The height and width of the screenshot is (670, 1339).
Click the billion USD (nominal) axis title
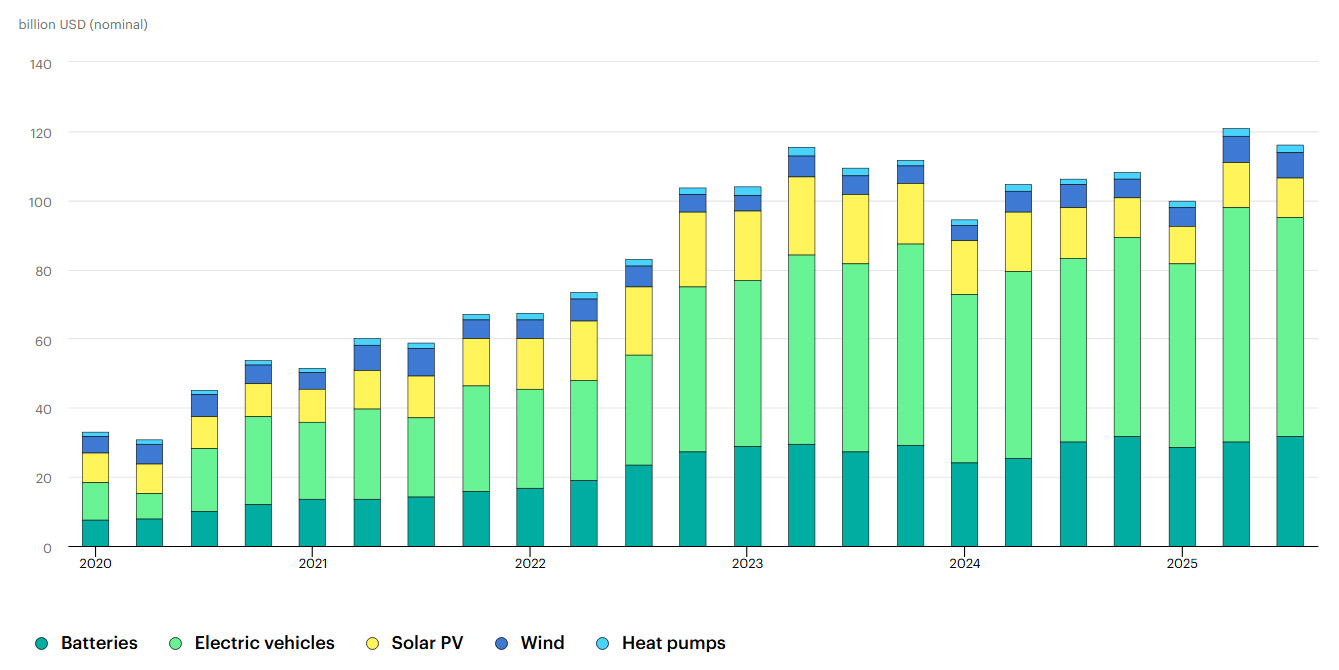coord(83,24)
